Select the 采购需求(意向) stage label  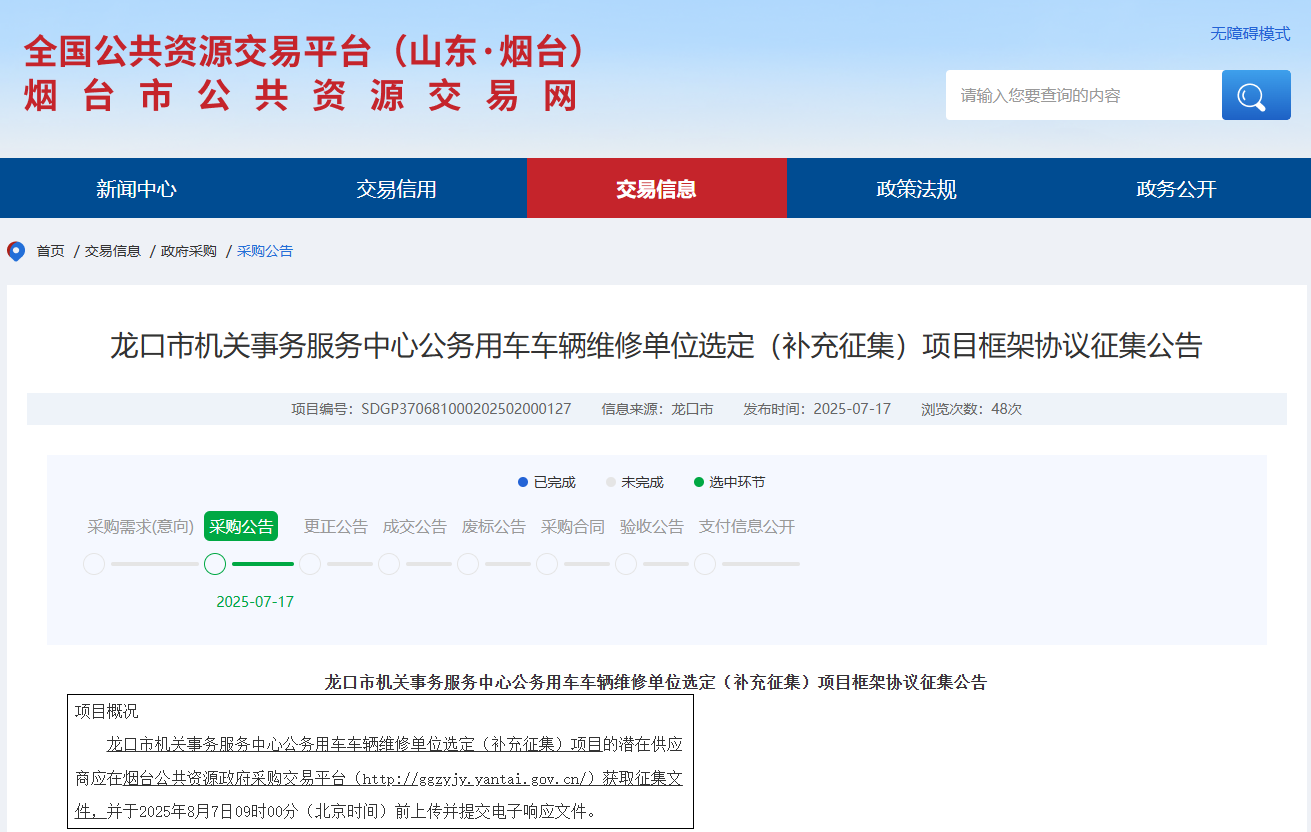click(141, 526)
